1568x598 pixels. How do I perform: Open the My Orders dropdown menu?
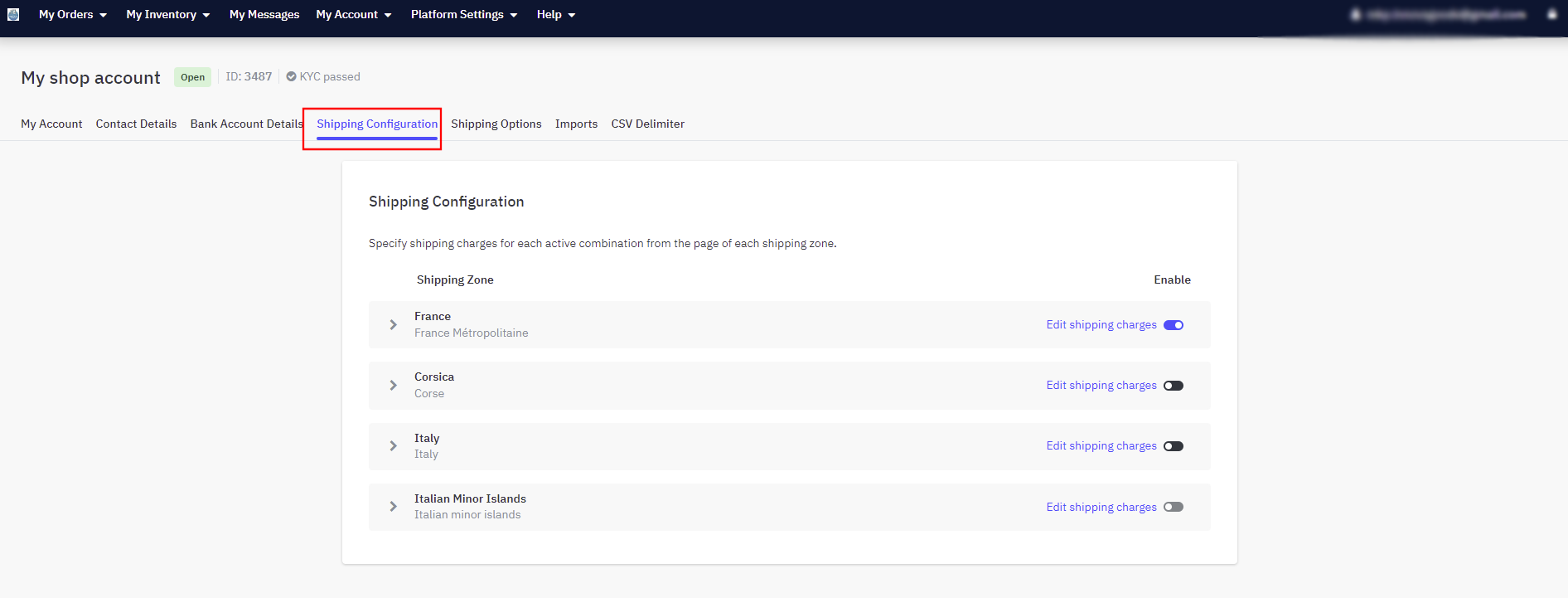point(72,14)
